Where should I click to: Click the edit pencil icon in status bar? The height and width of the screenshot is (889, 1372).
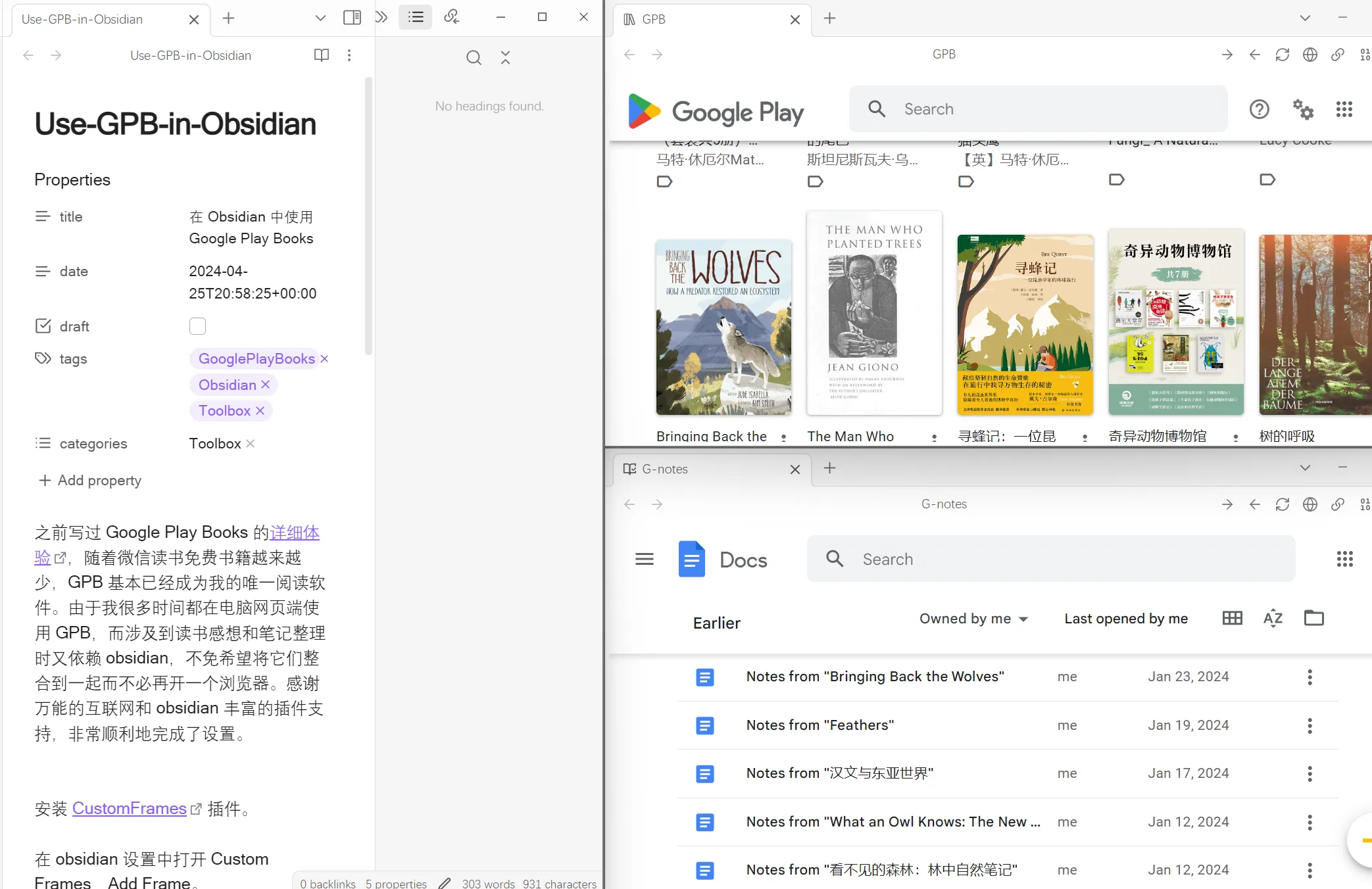(445, 883)
